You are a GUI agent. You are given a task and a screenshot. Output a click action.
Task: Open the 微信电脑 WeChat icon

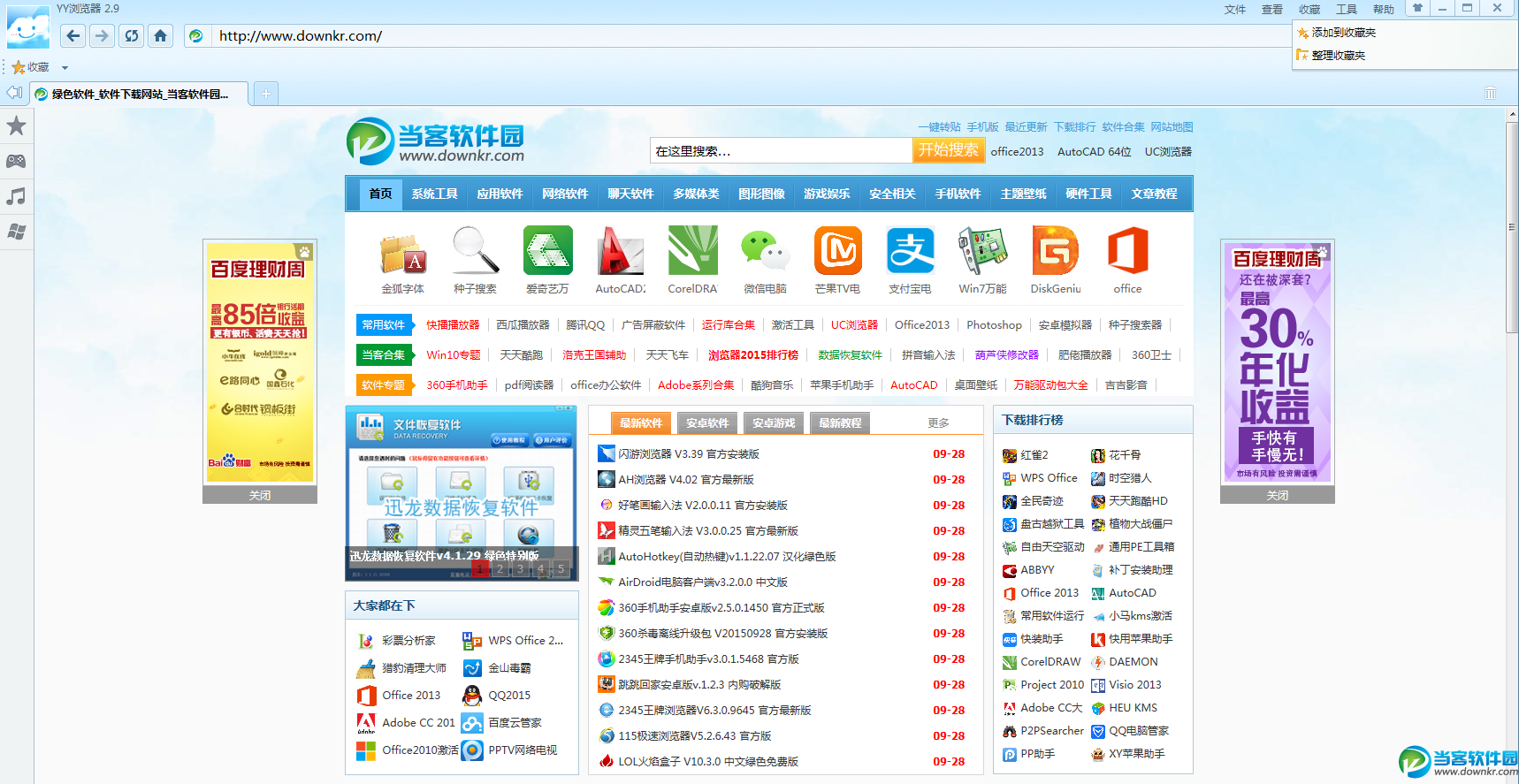[765, 251]
